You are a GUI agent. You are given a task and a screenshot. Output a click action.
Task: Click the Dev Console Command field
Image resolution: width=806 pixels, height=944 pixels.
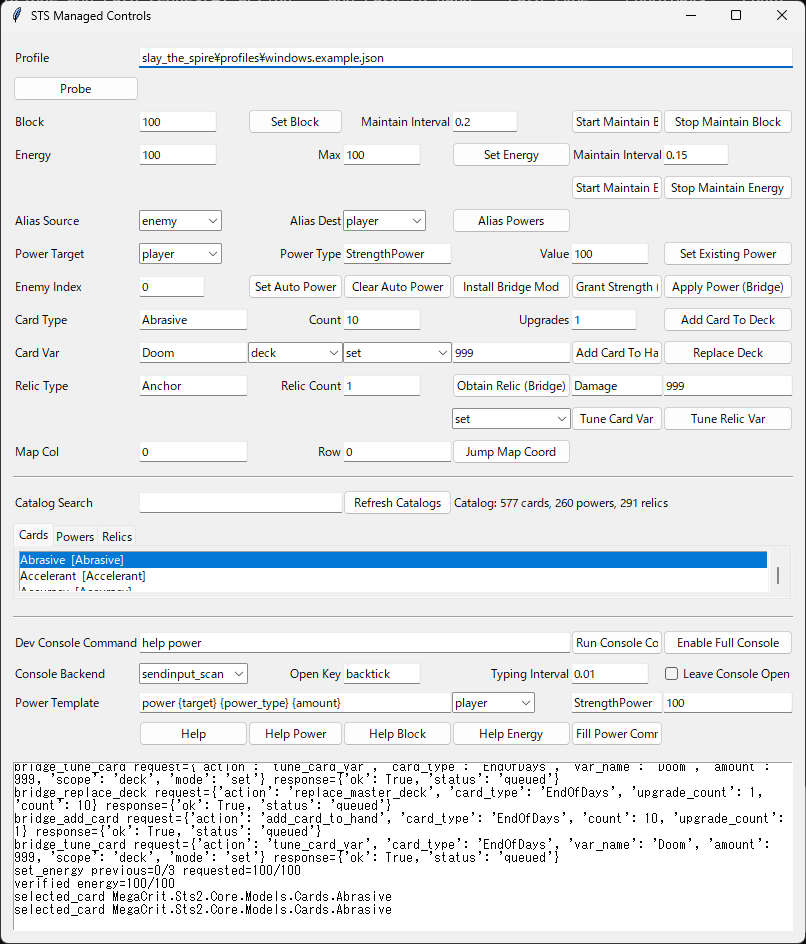(355, 643)
